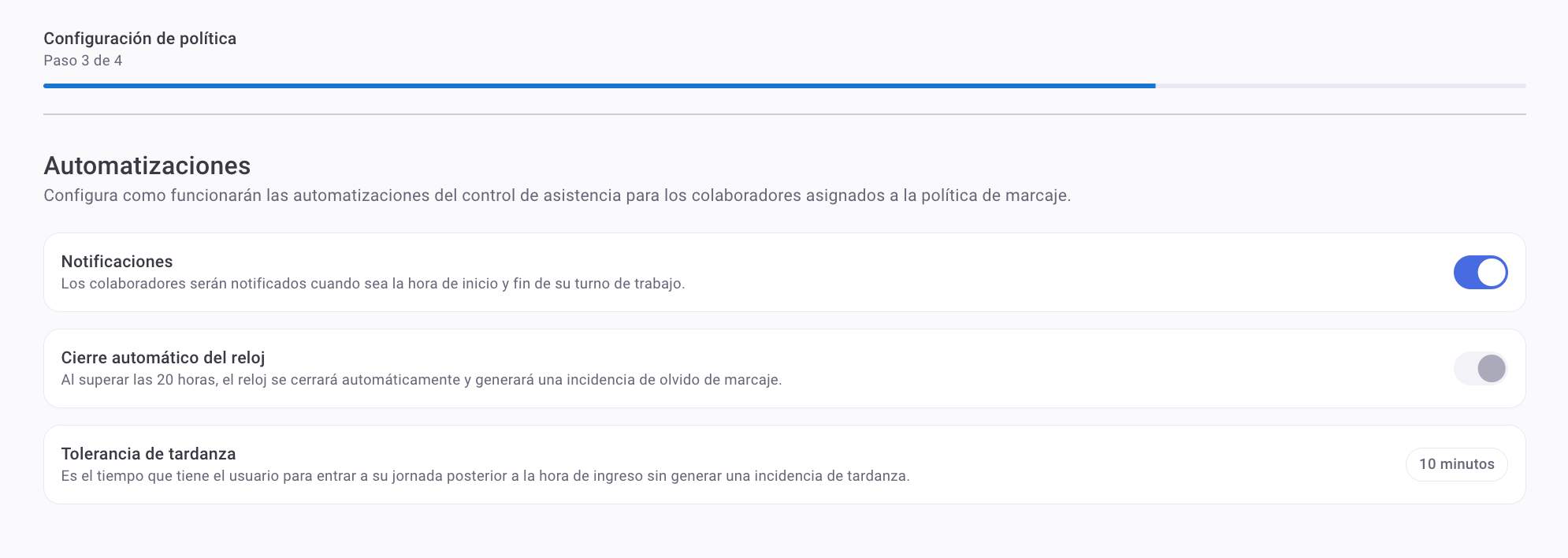Click the 20 horas auto-close description text
The width and height of the screenshot is (1568, 558).
[x=421, y=380]
